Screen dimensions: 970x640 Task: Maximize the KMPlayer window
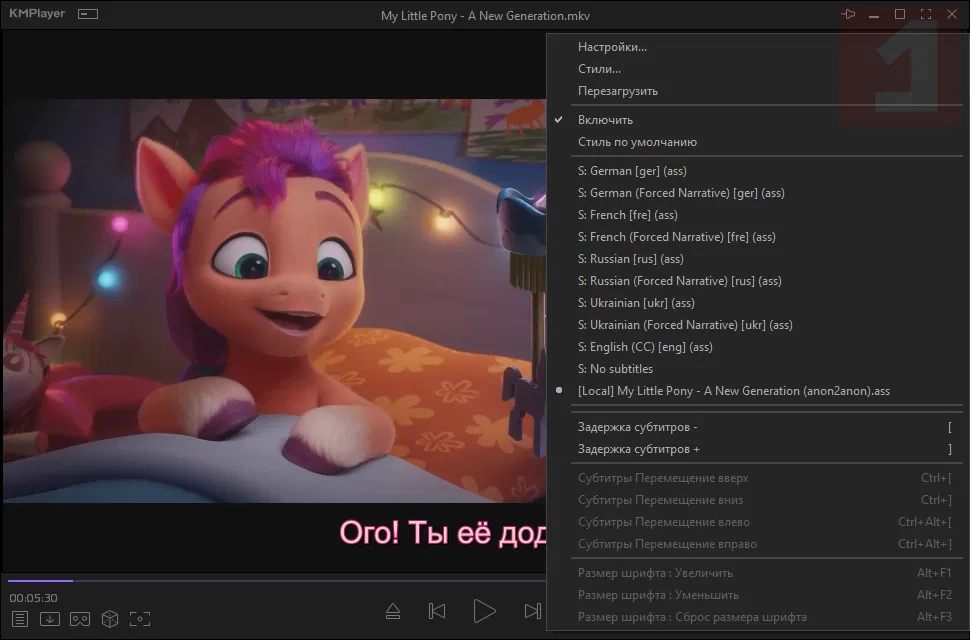tap(900, 14)
